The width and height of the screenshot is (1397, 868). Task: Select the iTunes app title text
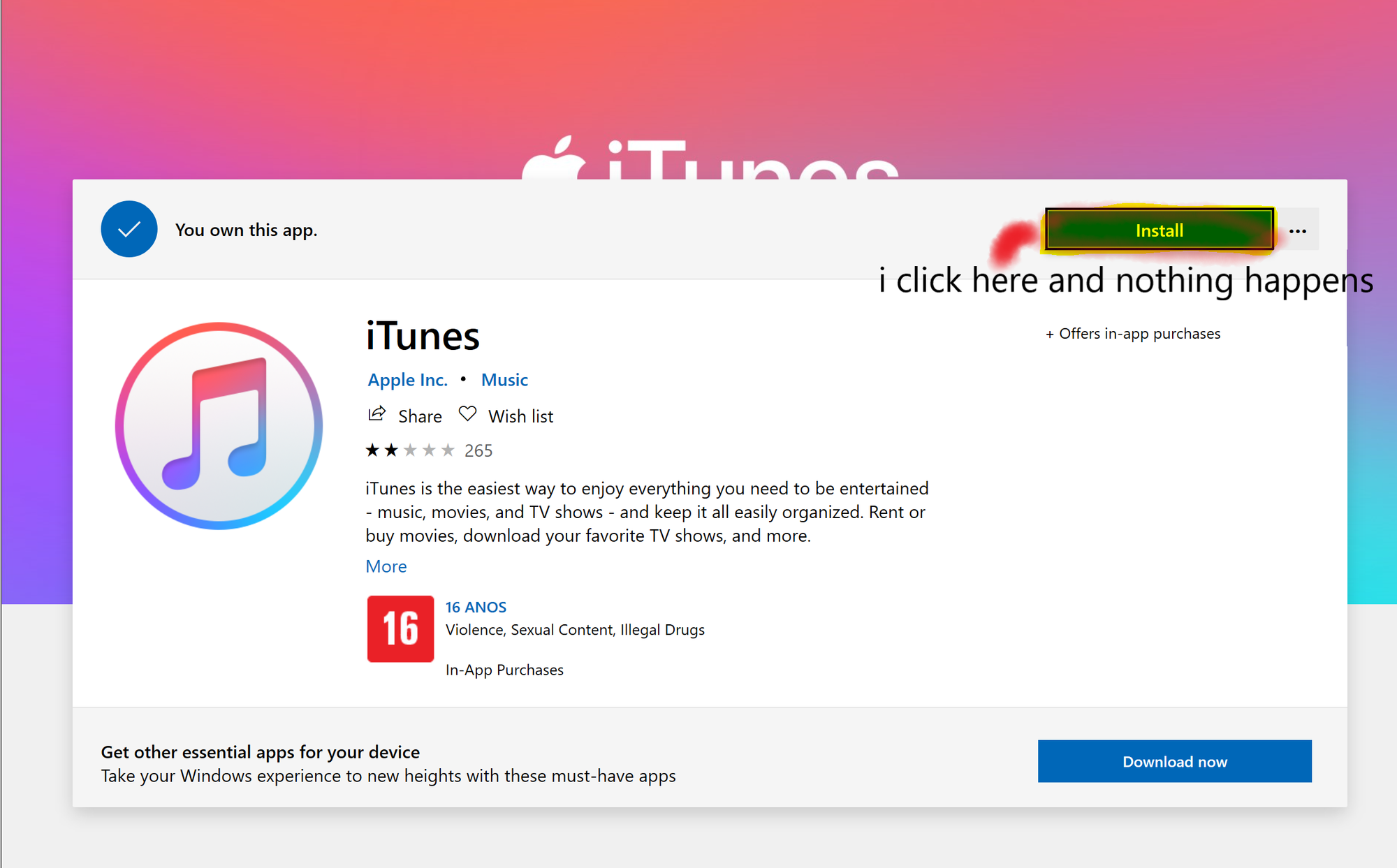pos(423,336)
